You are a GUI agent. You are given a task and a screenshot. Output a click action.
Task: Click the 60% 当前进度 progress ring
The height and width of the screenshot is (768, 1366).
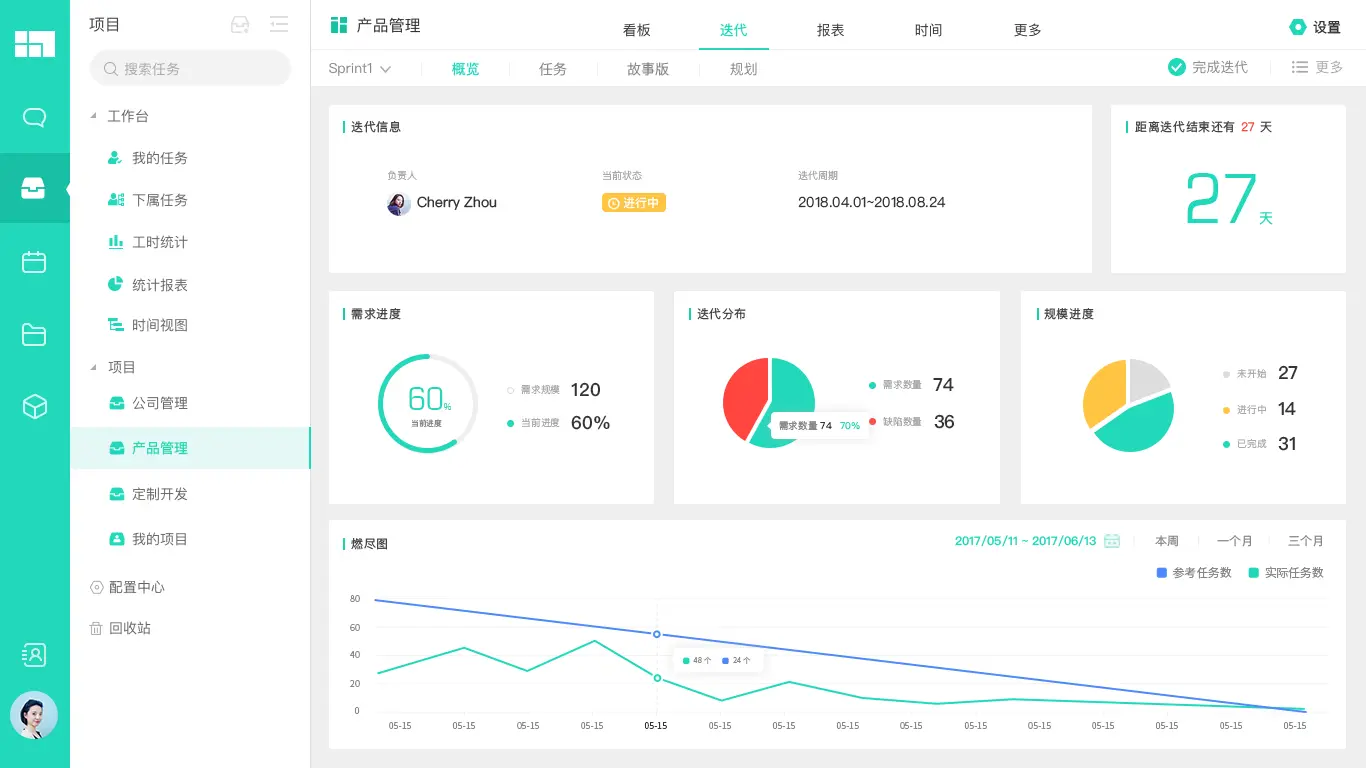427,404
